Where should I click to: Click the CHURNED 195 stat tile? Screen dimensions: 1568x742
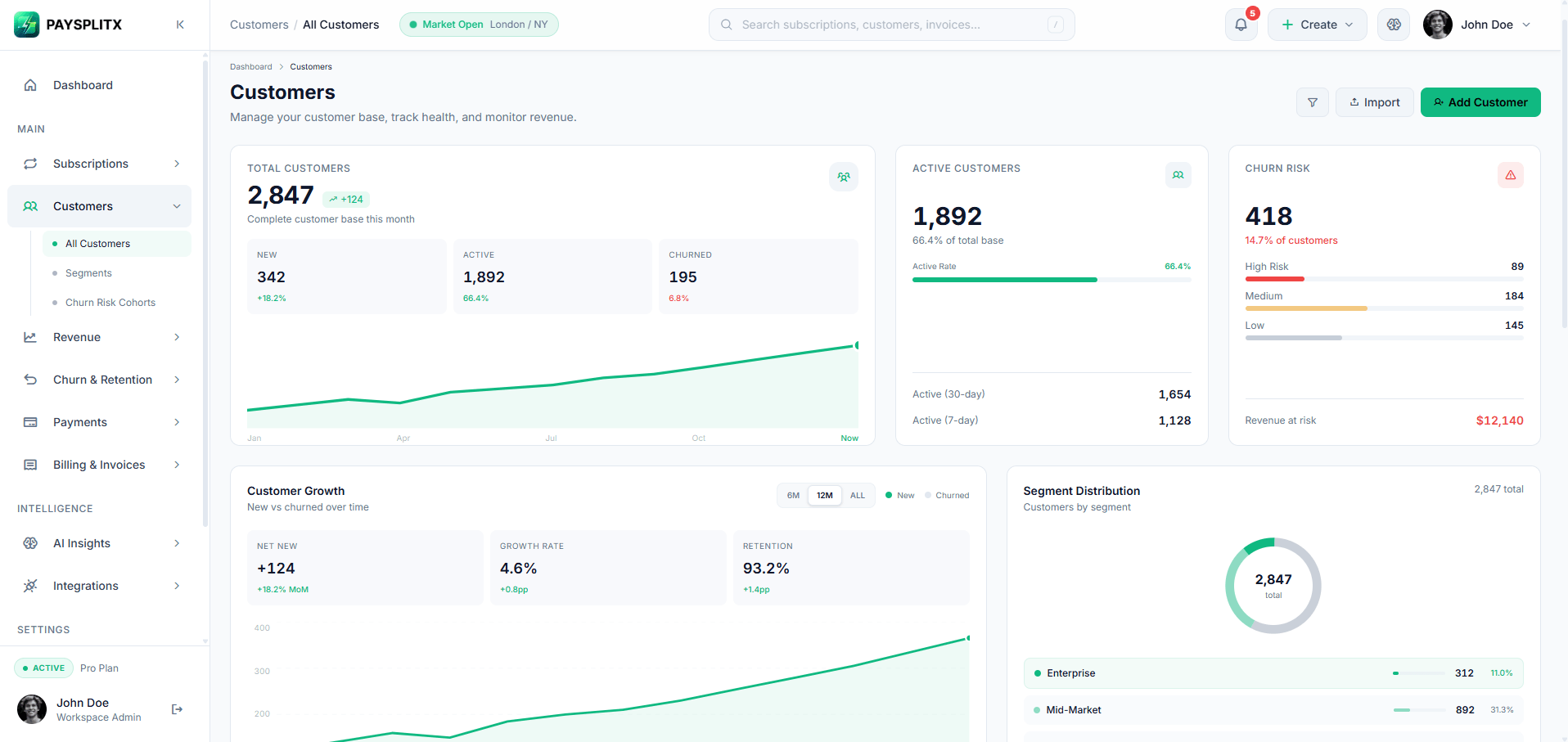(759, 277)
